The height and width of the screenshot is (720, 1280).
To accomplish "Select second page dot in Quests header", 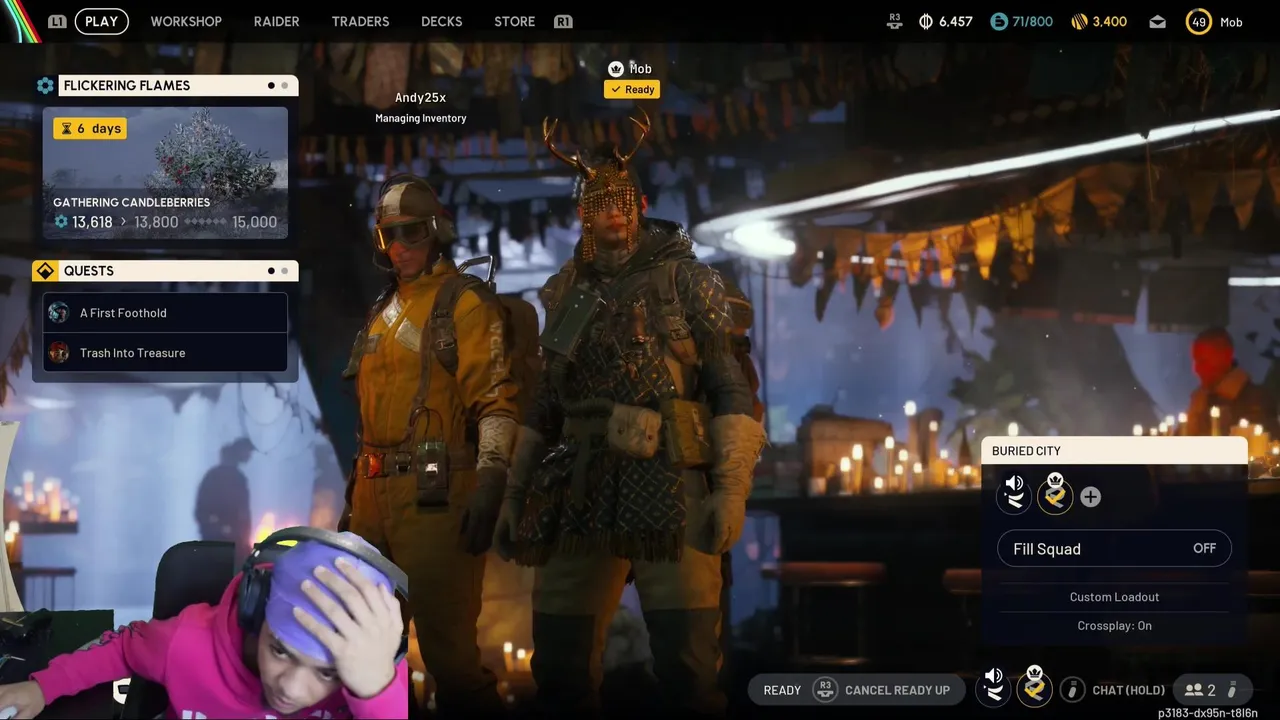I will pos(284,271).
